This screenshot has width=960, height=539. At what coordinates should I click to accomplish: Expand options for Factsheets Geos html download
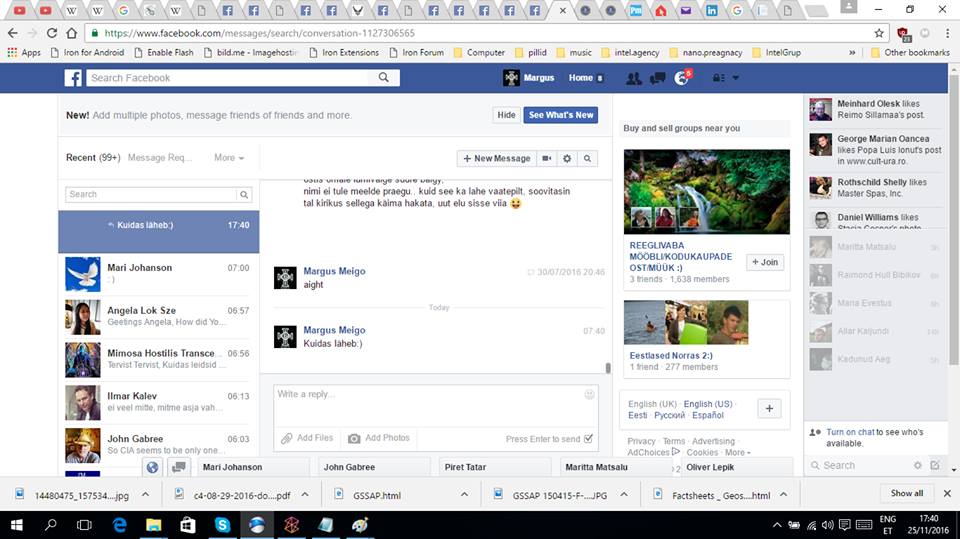pos(783,494)
